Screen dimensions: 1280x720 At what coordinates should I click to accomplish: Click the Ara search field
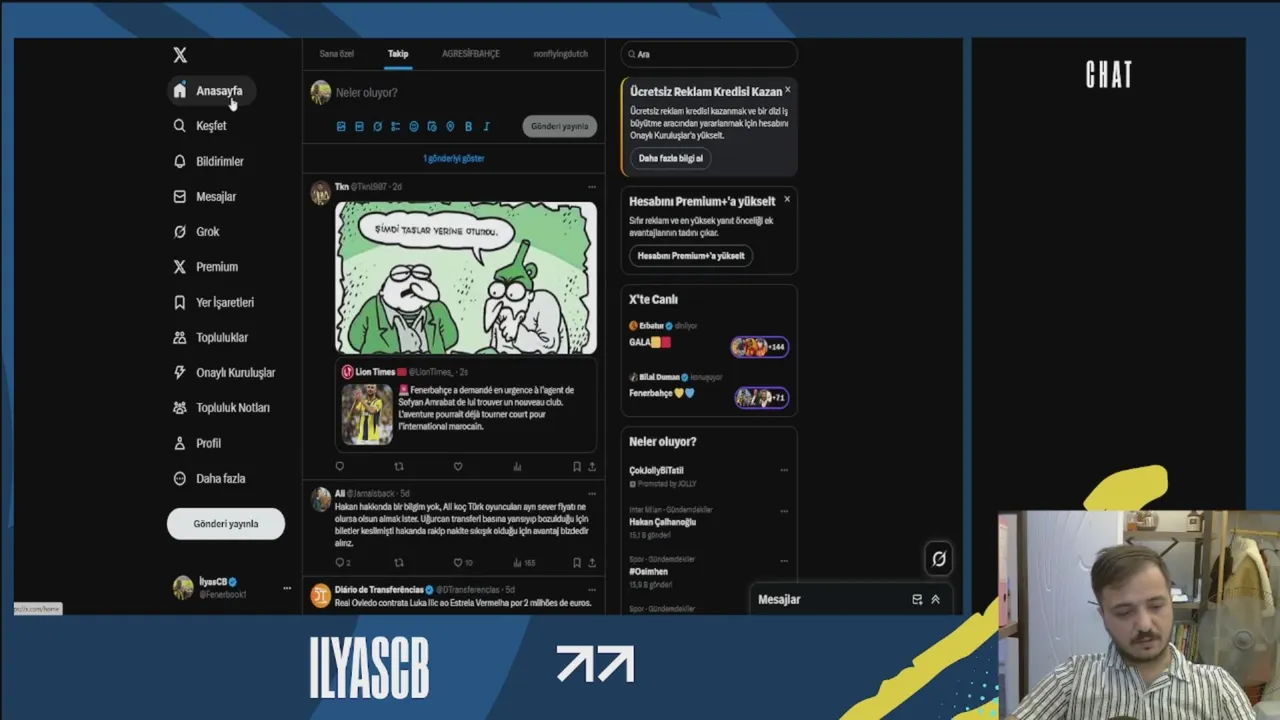click(x=709, y=54)
